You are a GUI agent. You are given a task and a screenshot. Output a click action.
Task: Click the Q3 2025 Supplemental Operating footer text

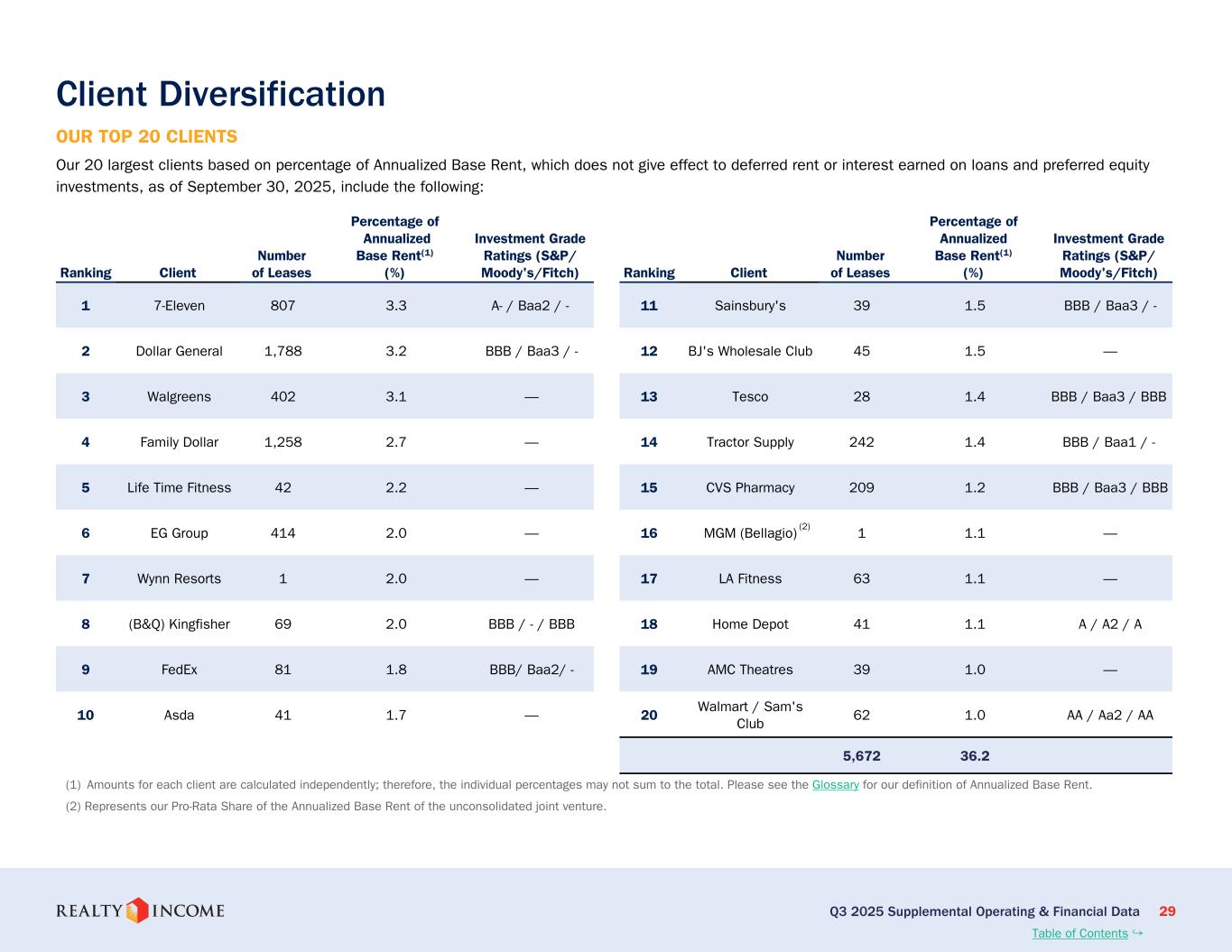point(984,911)
